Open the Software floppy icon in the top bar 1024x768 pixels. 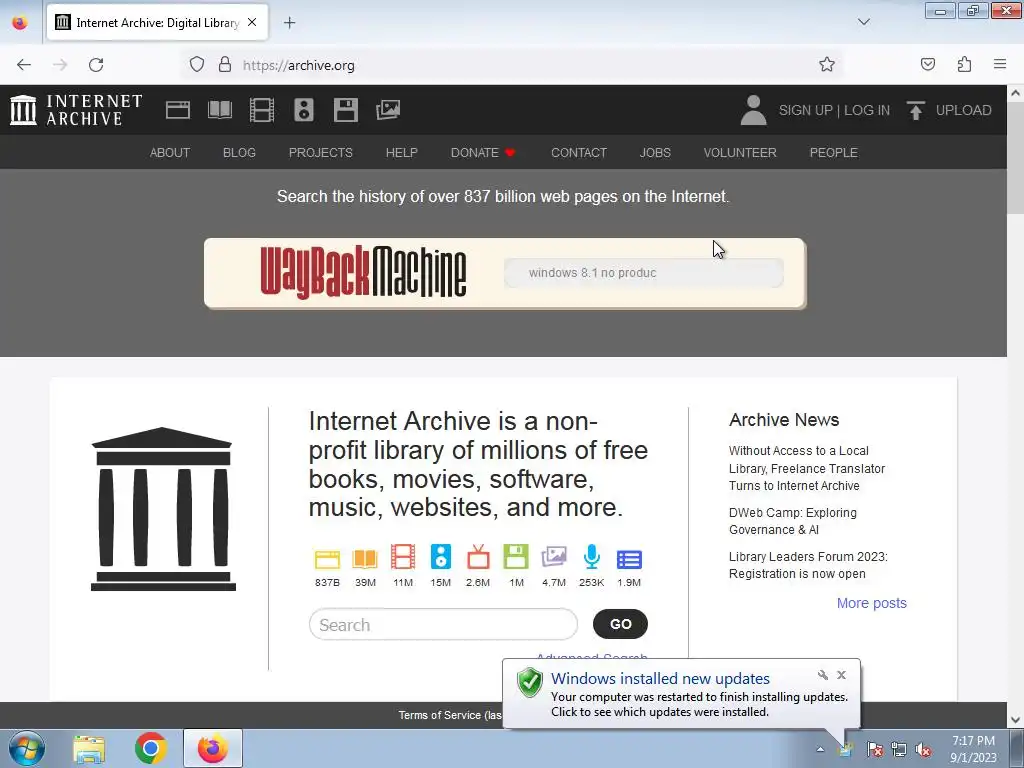[x=345, y=110]
